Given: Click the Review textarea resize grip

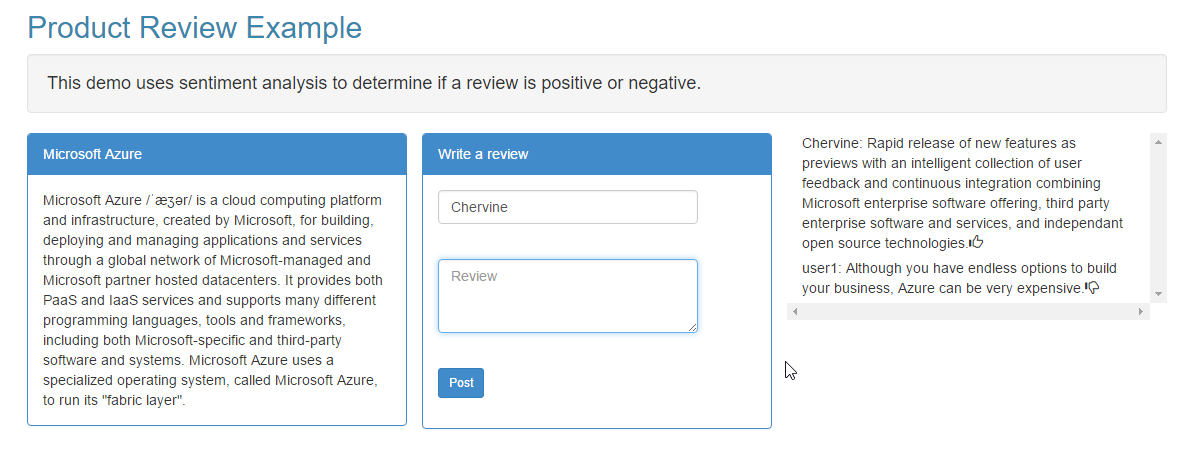Looking at the screenshot, I should (x=692, y=327).
